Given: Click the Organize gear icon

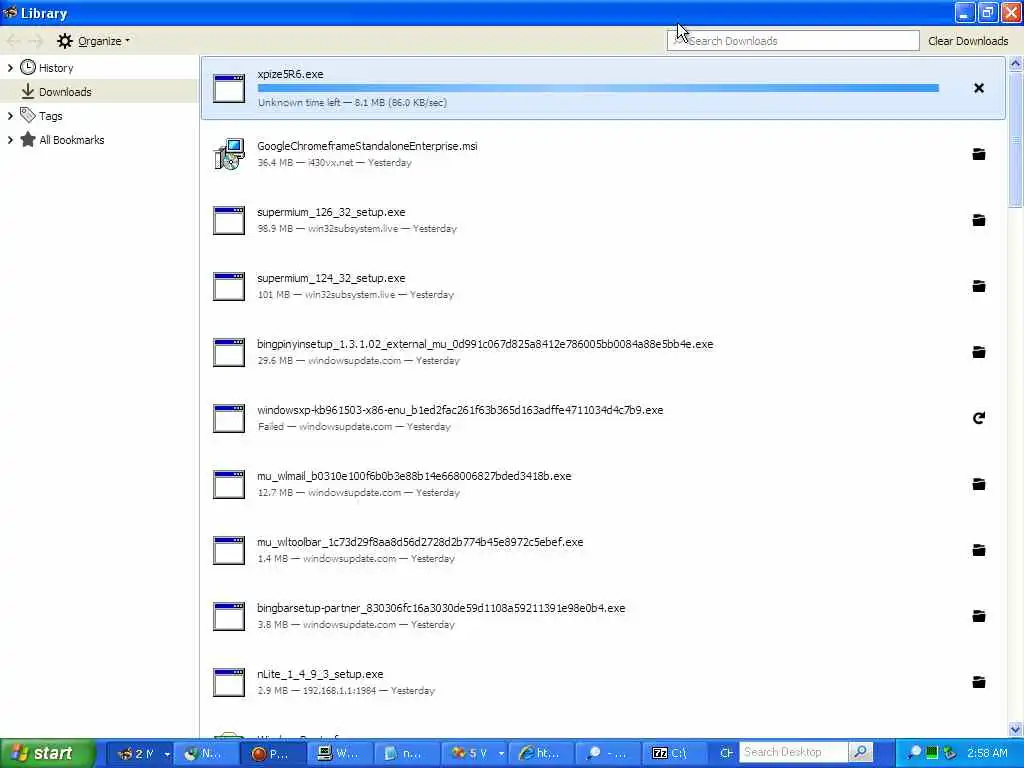Looking at the screenshot, I should [65, 41].
